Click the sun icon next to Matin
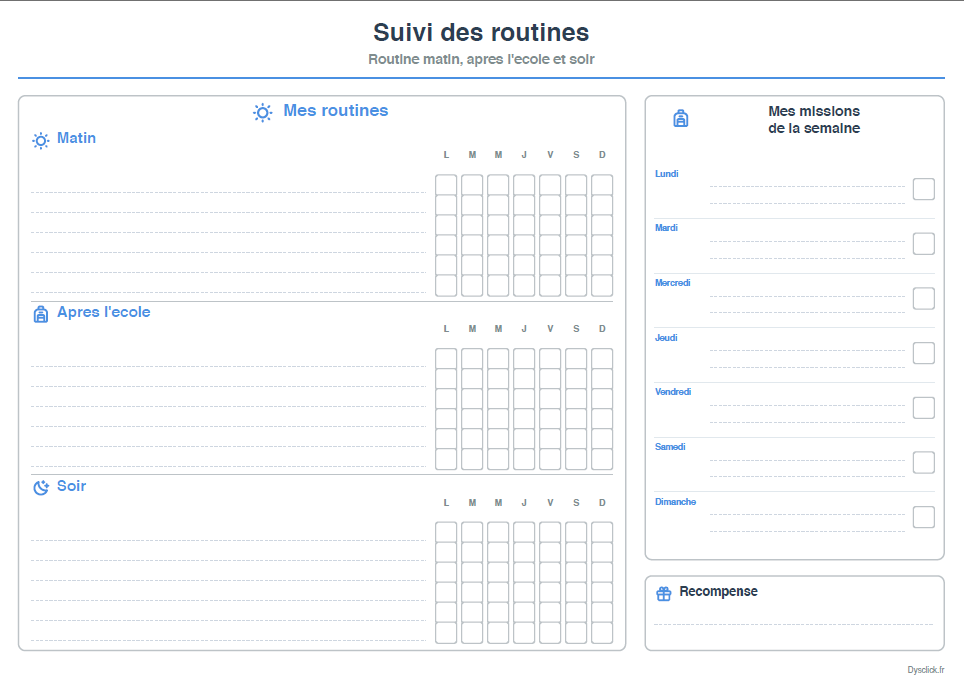 [x=41, y=141]
